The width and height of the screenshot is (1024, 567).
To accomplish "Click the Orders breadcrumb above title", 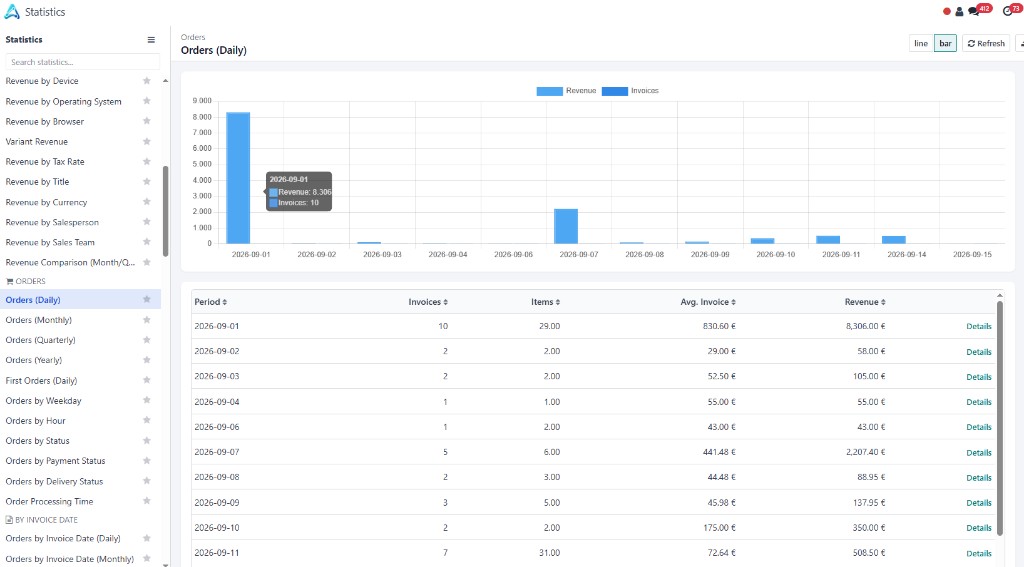I will (193, 37).
